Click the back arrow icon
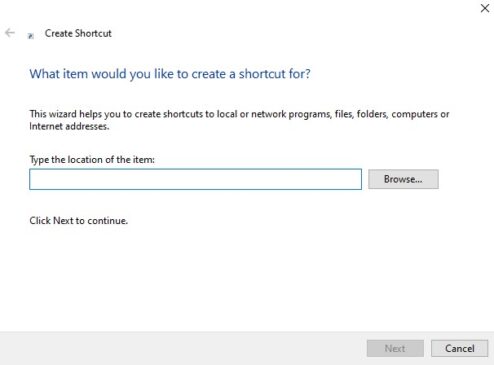494x365 pixels. pos(10,33)
